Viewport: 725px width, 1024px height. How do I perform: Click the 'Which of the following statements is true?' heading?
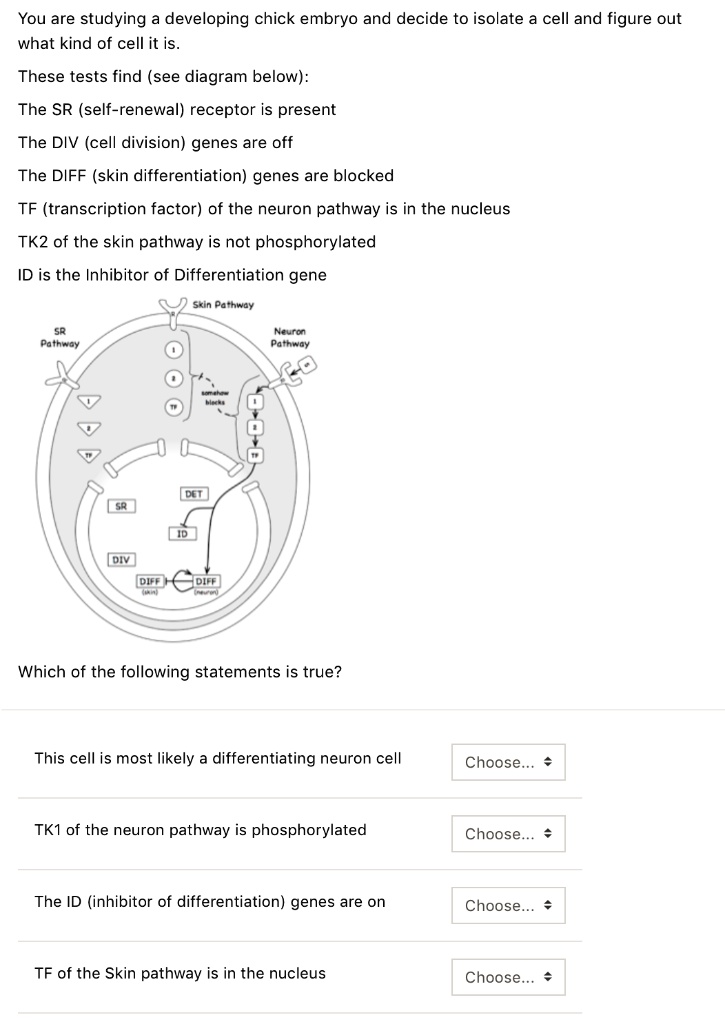point(180,671)
